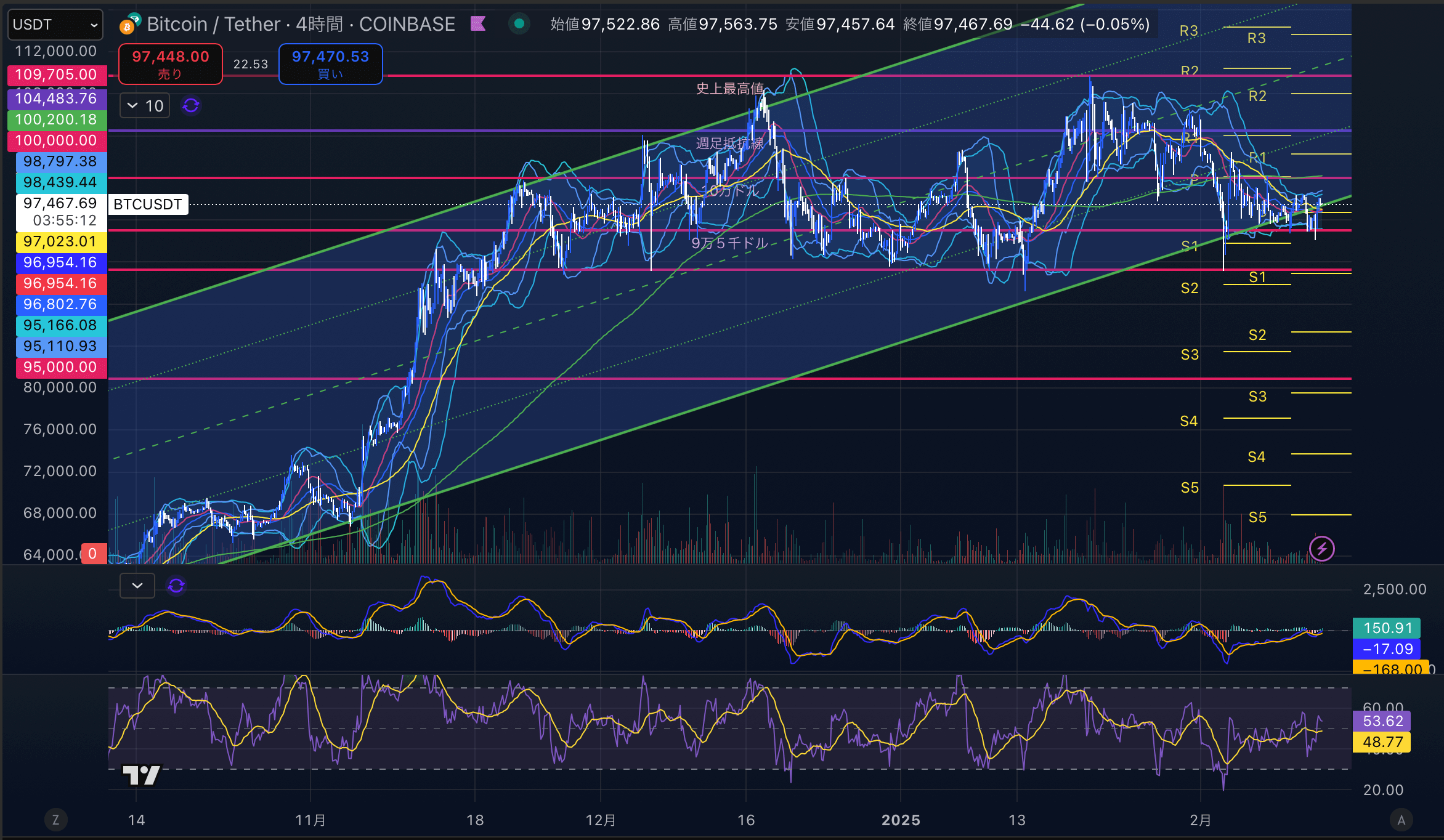Click the yellow RSI average value 48.77
The image size is (1444, 840).
coord(1382,742)
